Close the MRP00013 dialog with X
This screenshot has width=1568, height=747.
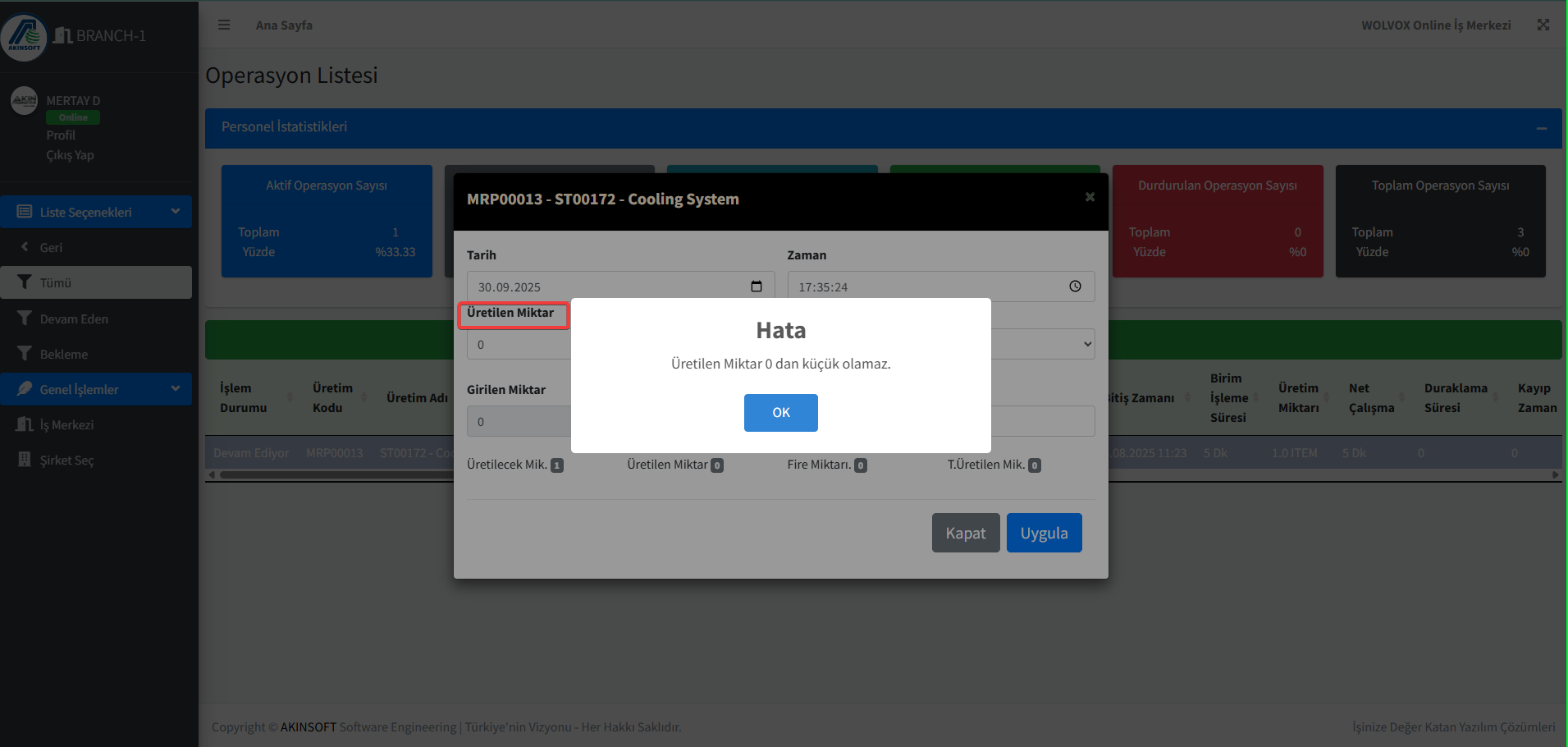[x=1090, y=197]
